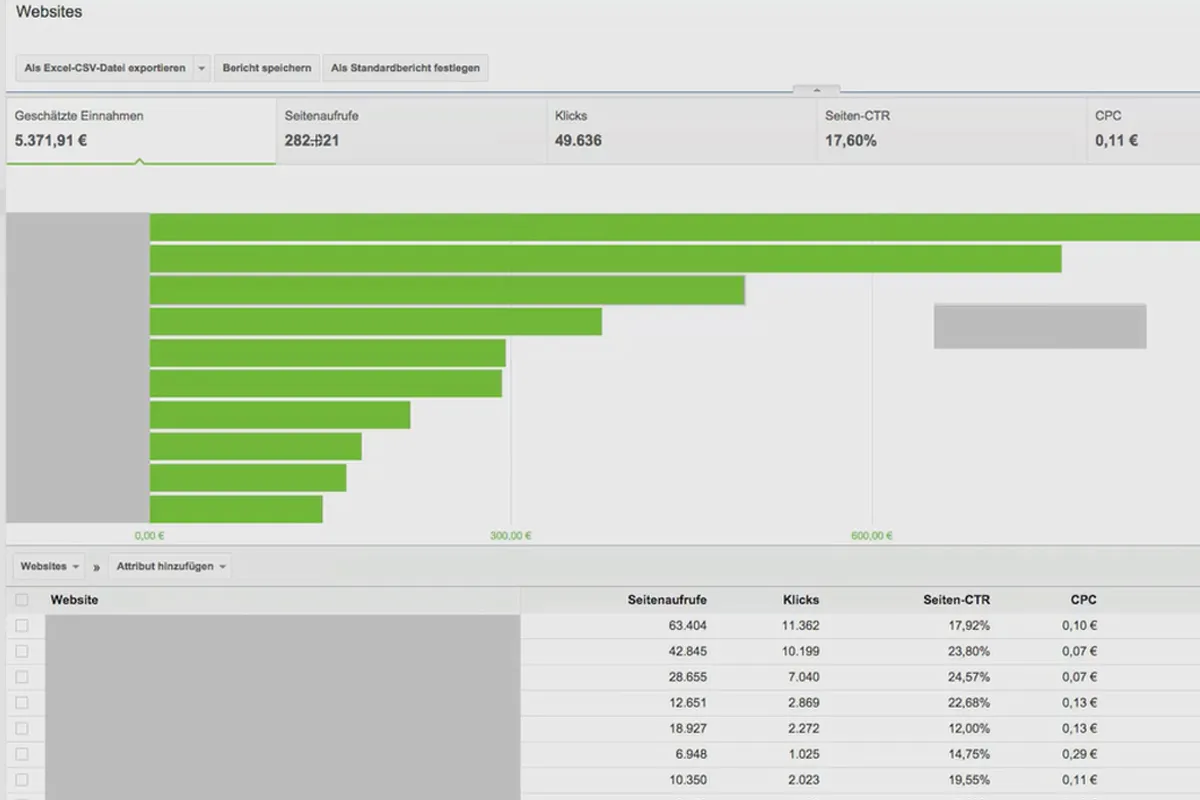
Task: Check the row with 12.651 Seitenaufrufe
Action: click(22, 703)
